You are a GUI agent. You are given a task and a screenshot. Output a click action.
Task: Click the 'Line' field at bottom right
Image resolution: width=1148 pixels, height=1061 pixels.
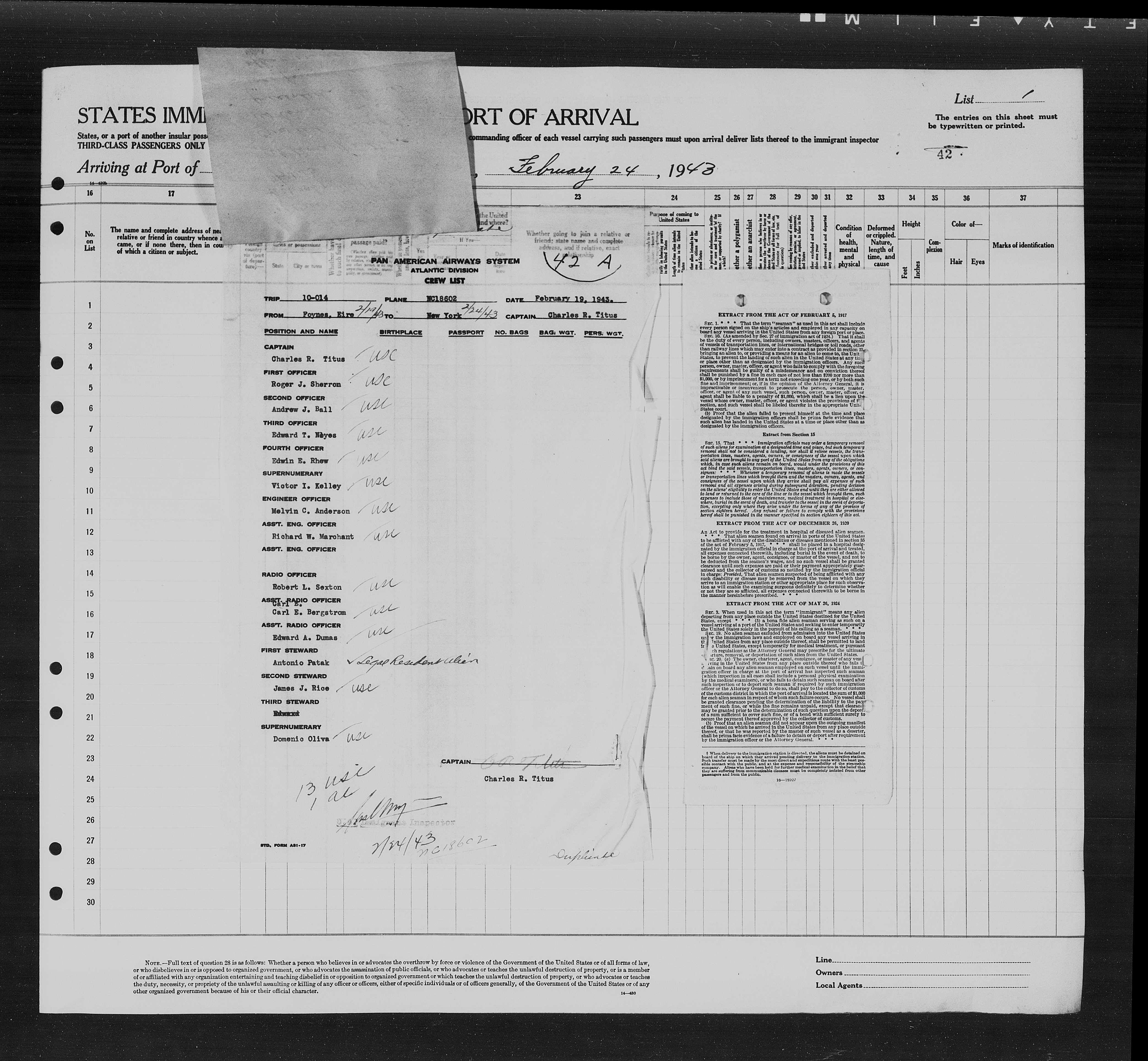click(922, 960)
